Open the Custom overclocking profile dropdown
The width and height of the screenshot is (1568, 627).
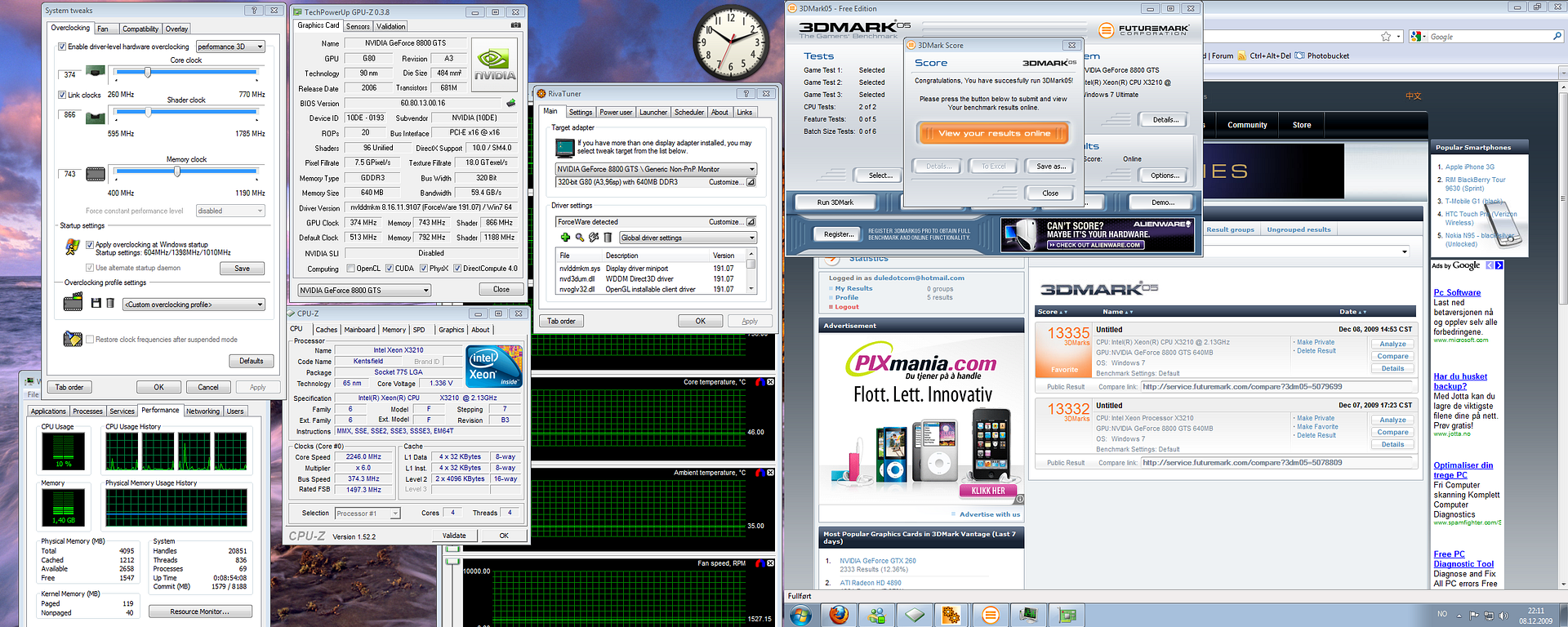tap(194, 305)
